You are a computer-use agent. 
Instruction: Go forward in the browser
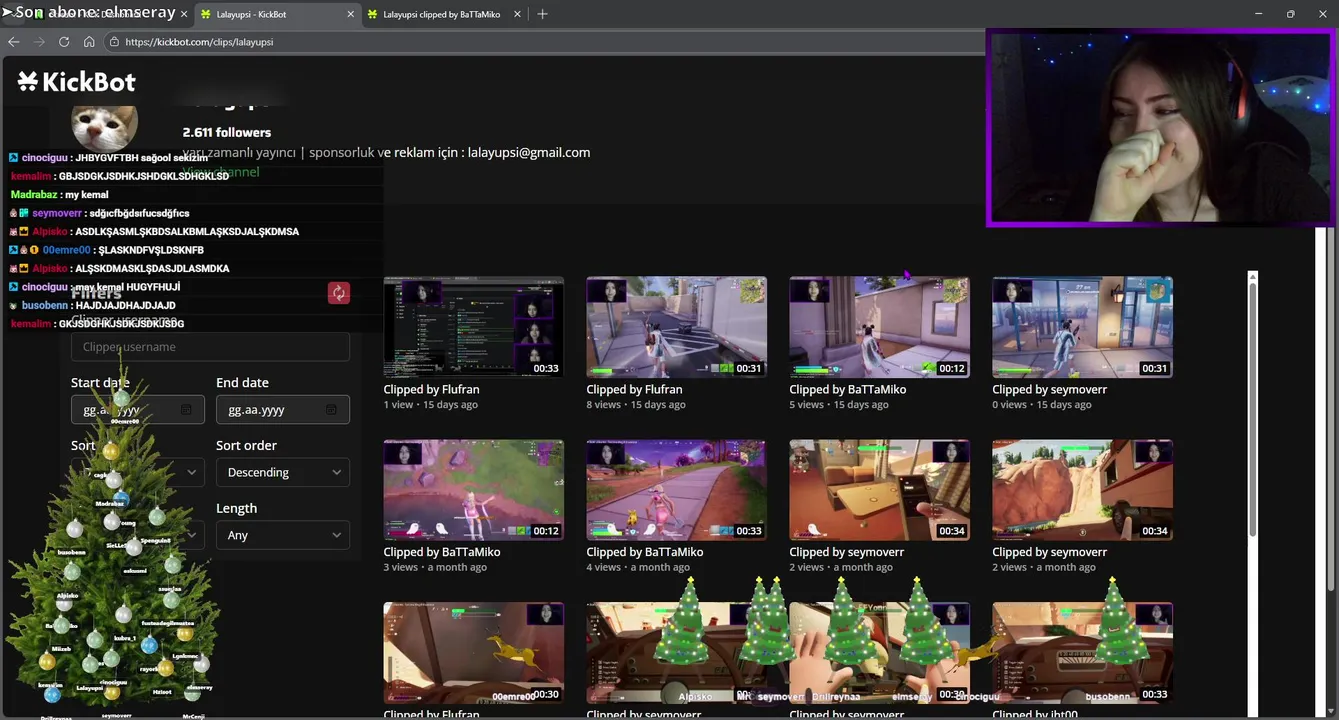pos(39,42)
